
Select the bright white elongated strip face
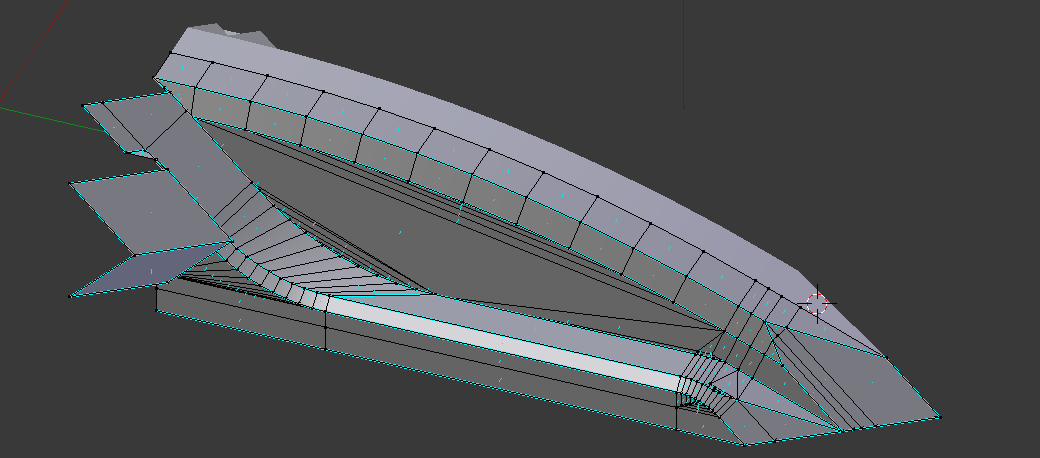click(x=504, y=343)
